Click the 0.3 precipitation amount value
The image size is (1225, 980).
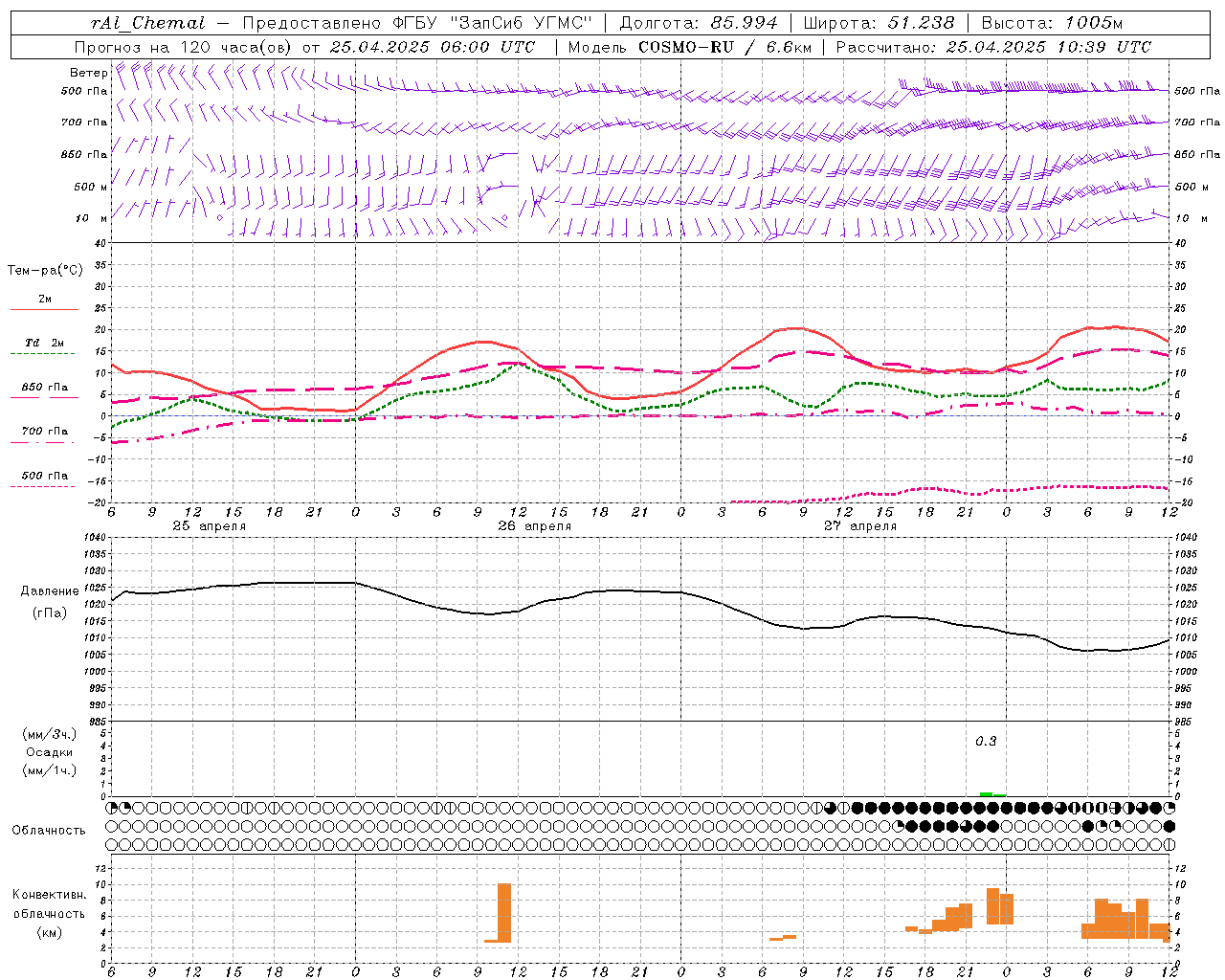pyautogui.click(x=986, y=742)
